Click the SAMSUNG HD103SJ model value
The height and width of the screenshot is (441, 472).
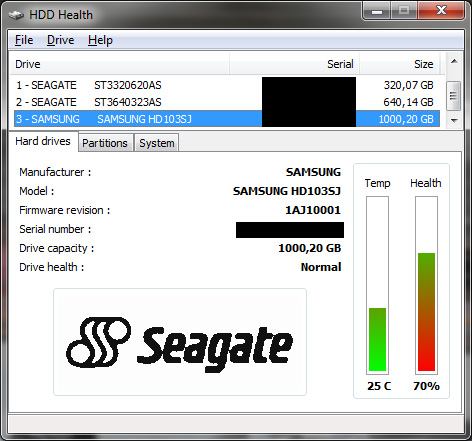(x=287, y=191)
